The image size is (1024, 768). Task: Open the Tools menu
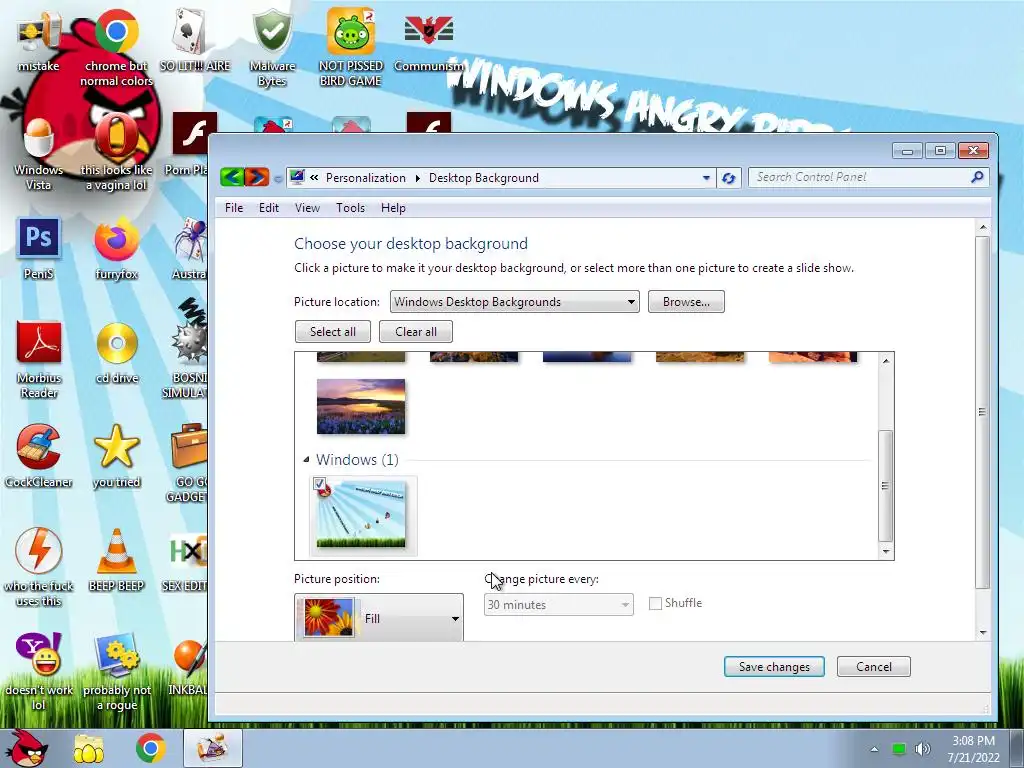(350, 208)
